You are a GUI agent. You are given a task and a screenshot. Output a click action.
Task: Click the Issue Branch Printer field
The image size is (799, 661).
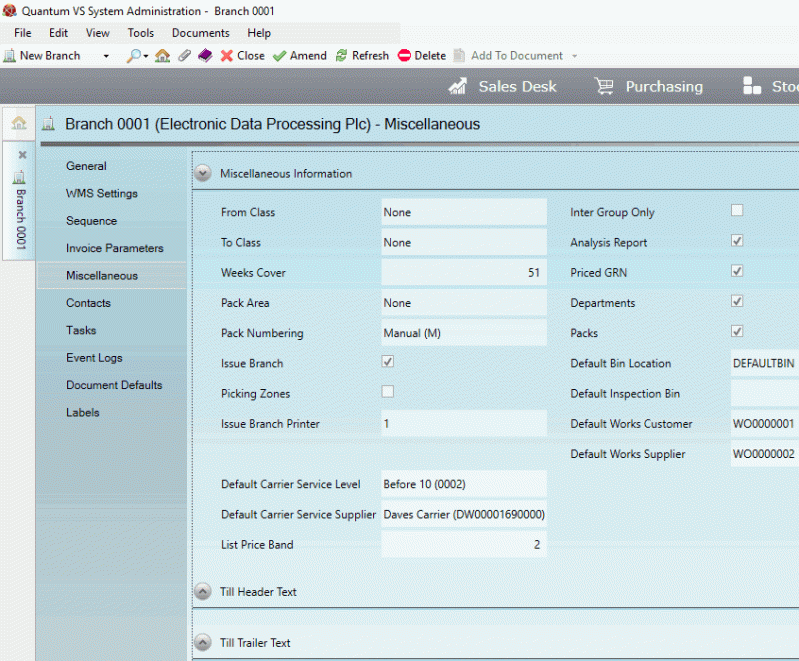pyautogui.click(x=464, y=424)
